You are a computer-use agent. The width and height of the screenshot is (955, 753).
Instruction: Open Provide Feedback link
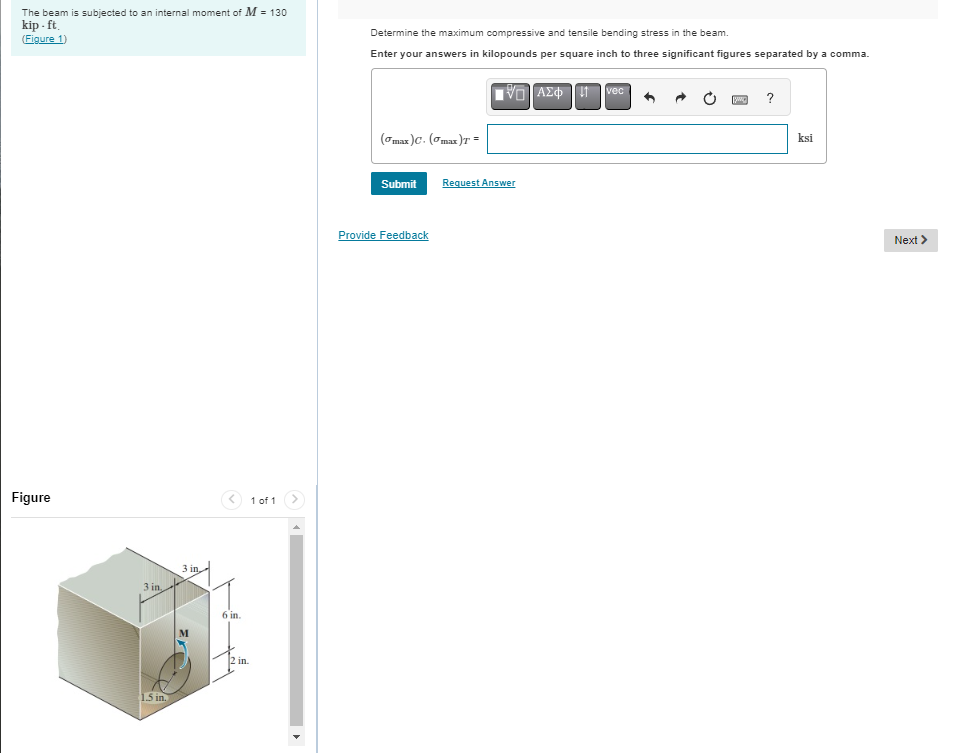383,235
